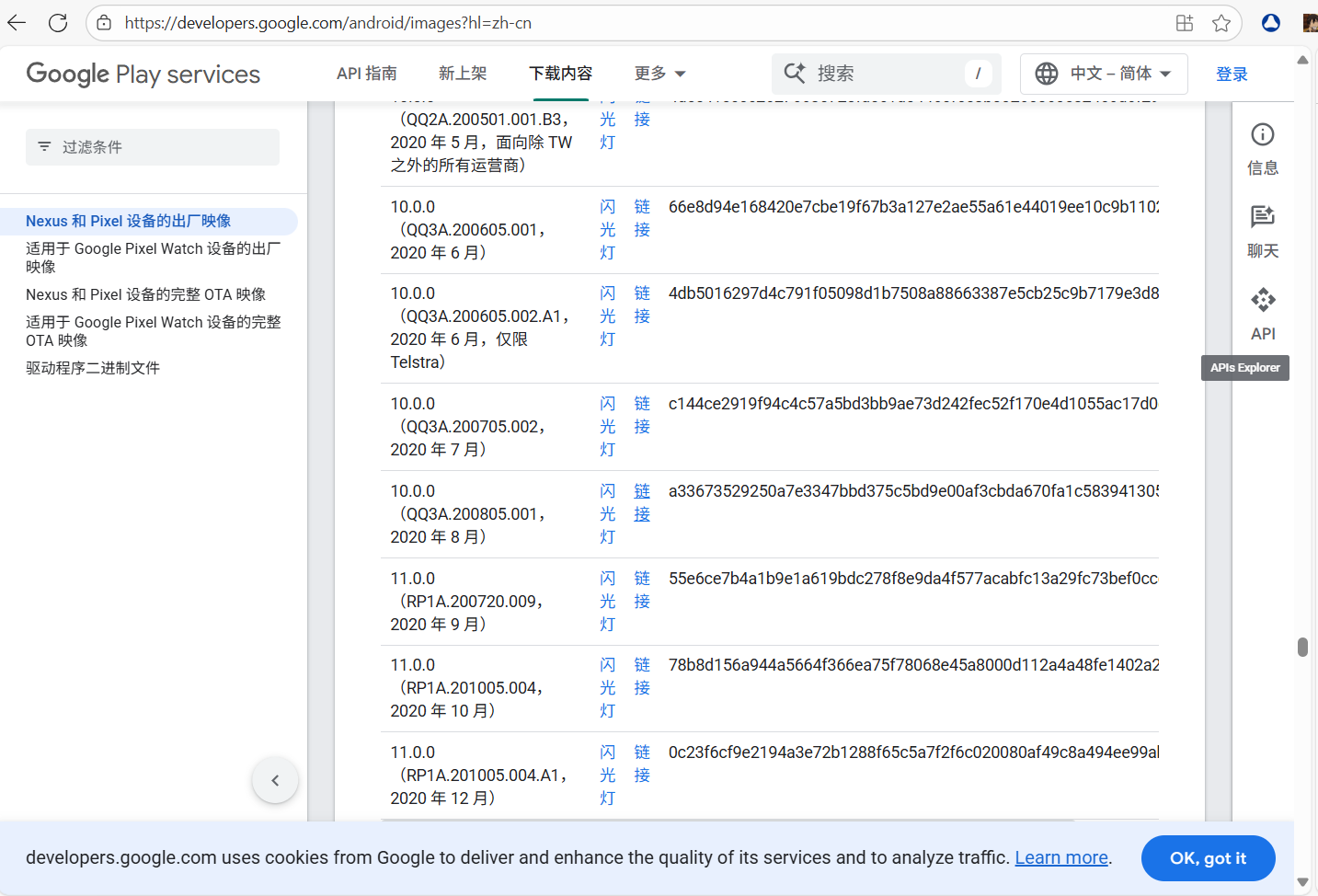Click 闪光灯 link for RP1A.201005.004 October
The image size is (1318, 896).
tap(607, 688)
